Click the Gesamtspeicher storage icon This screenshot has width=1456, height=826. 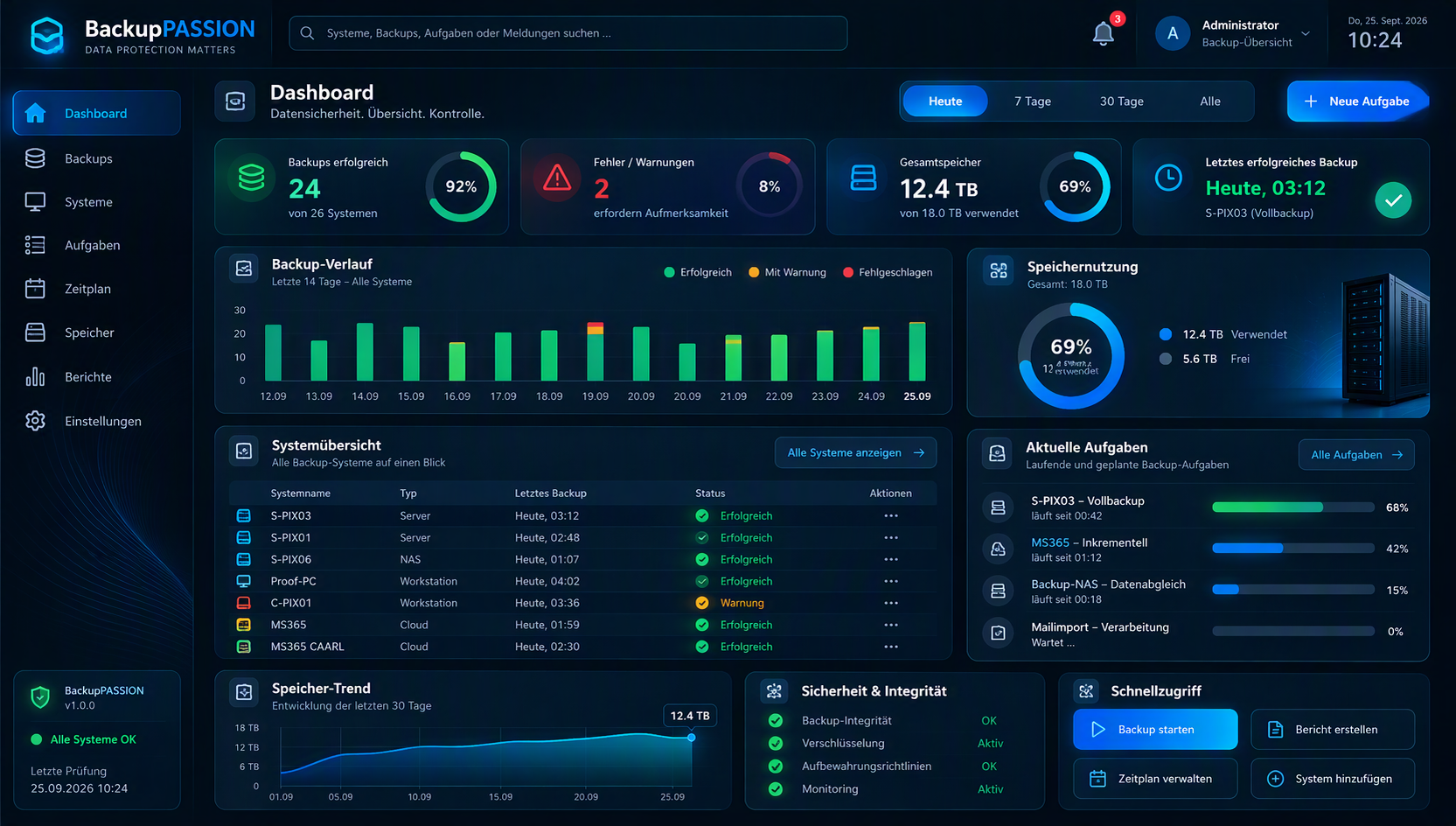click(863, 178)
